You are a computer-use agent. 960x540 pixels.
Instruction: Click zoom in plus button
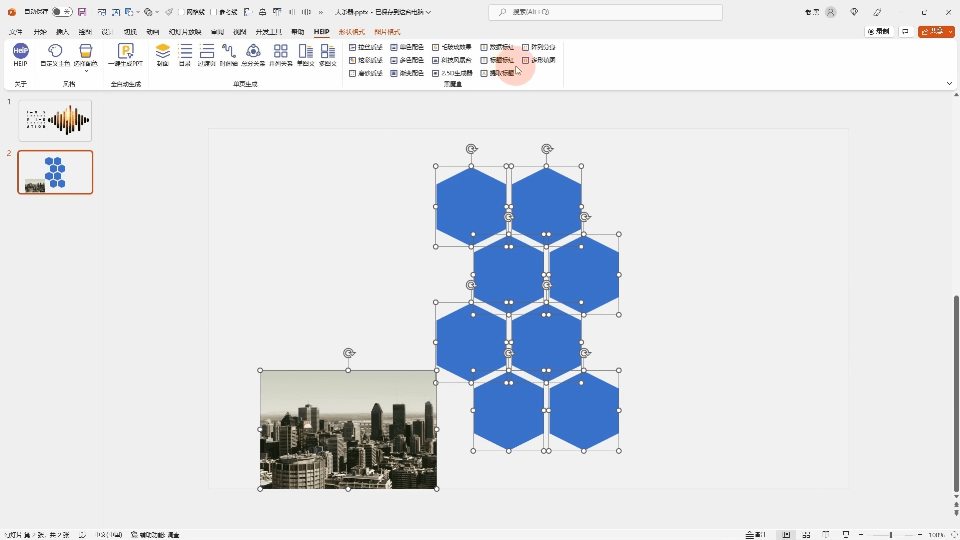coord(920,534)
